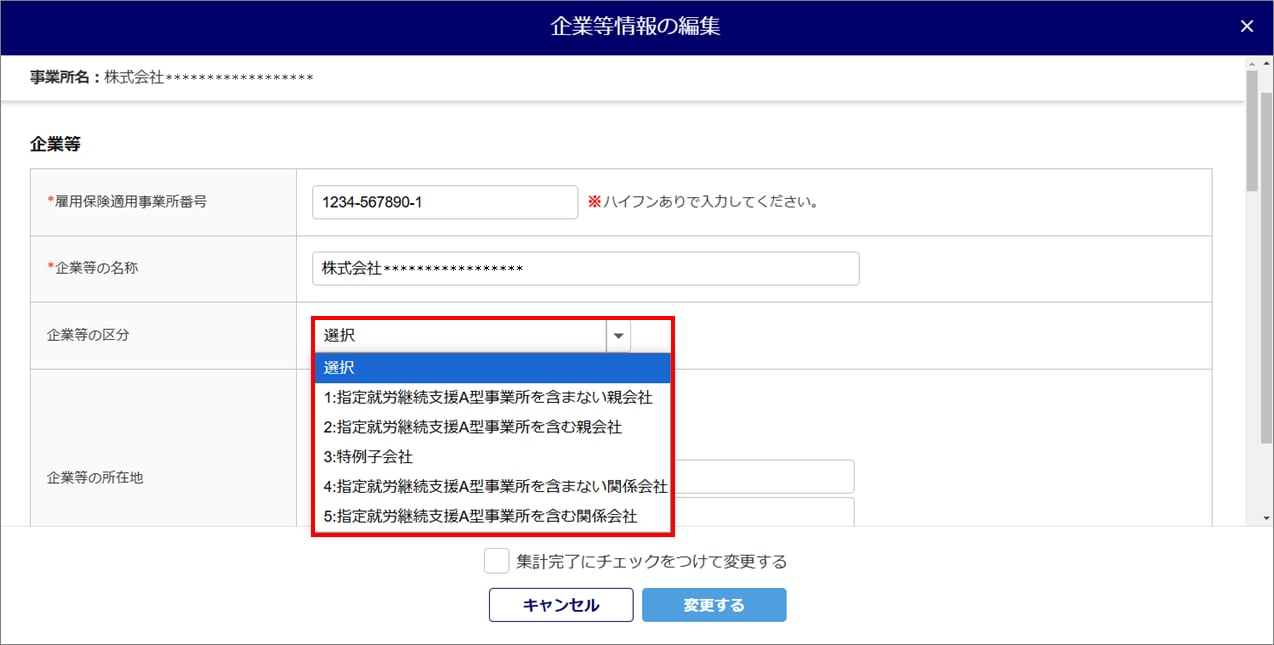Click the 雇用保険適用事業所番号 input field
This screenshot has height=645, width=1274.
point(445,202)
